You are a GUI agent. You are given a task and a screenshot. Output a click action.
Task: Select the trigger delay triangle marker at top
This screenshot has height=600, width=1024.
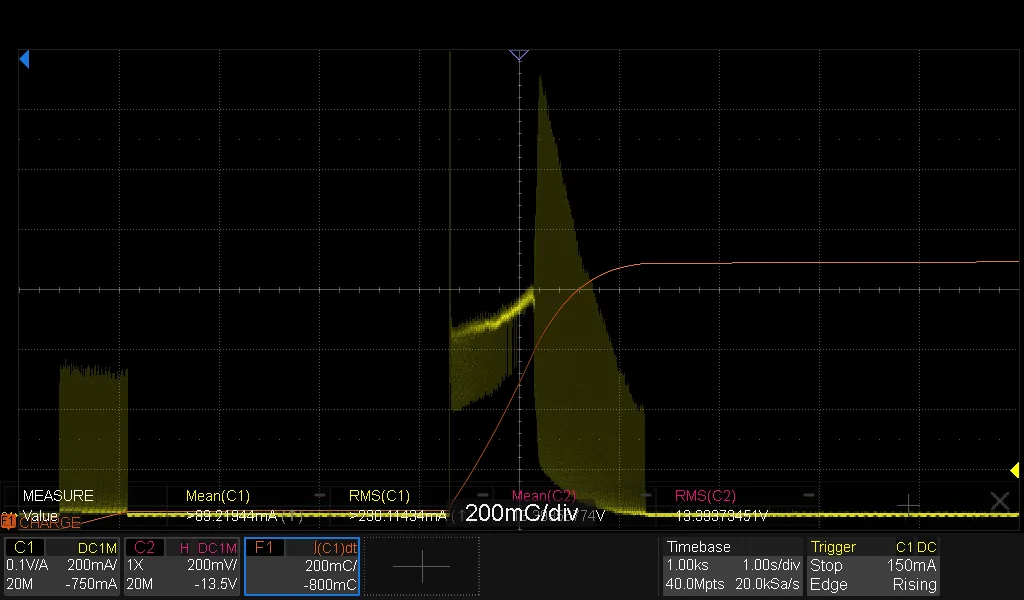coord(519,55)
